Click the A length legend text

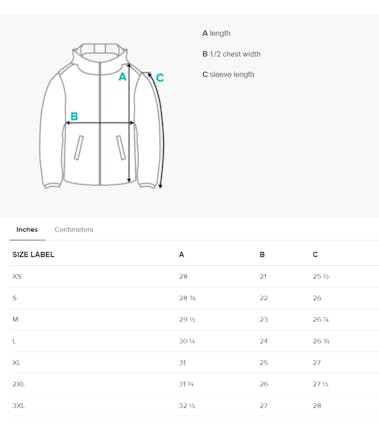click(x=216, y=33)
